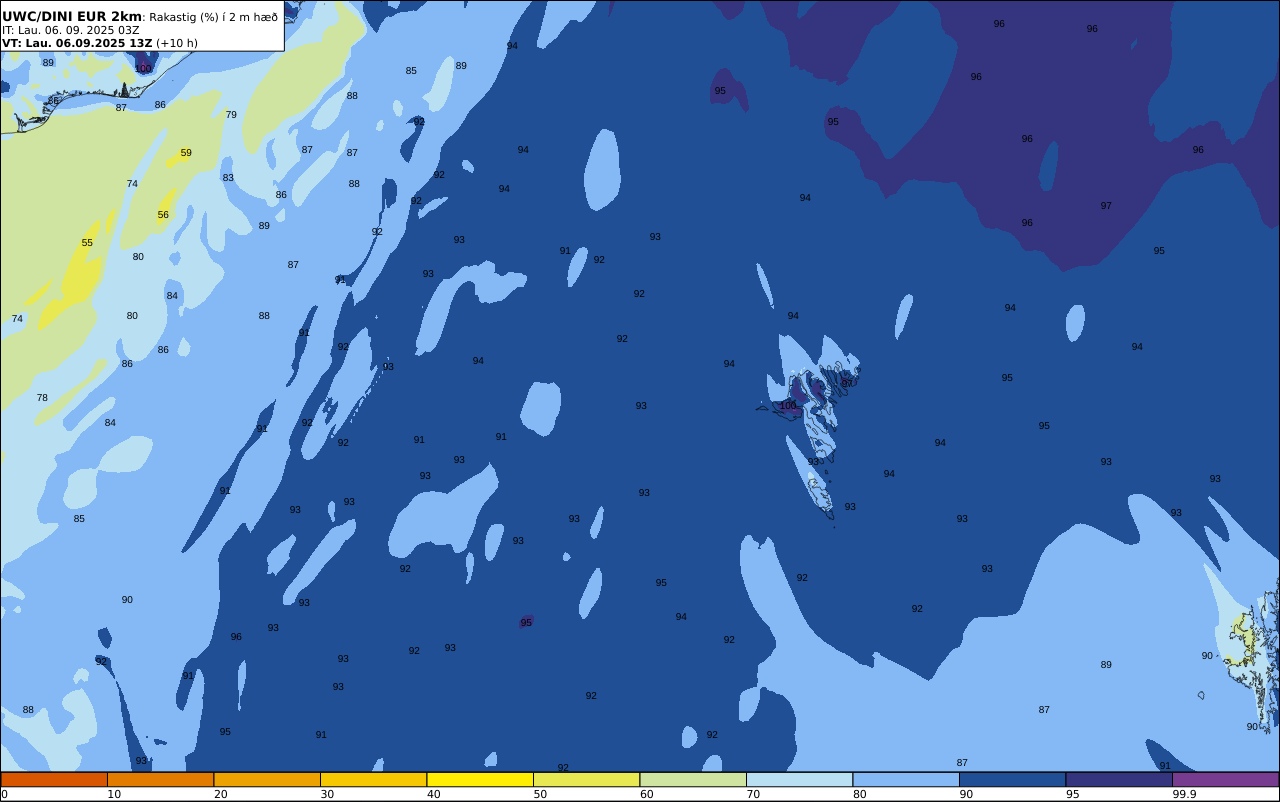
Task: Click the humidity value 55 on map
Action: (87, 243)
